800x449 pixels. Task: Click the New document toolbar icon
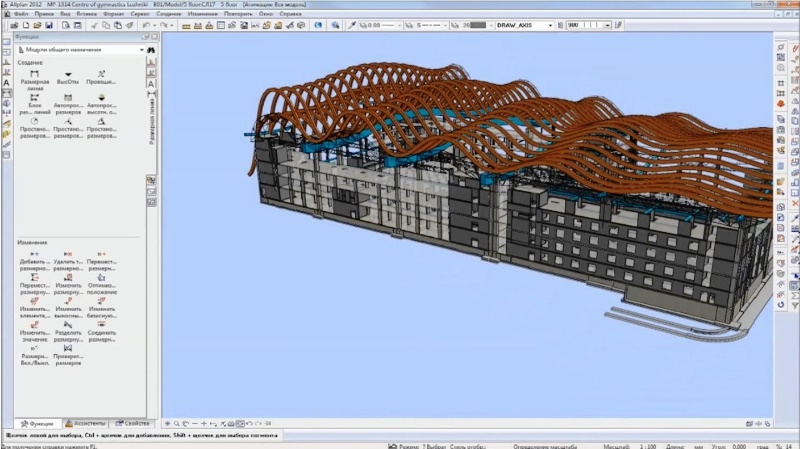[x=26, y=25]
